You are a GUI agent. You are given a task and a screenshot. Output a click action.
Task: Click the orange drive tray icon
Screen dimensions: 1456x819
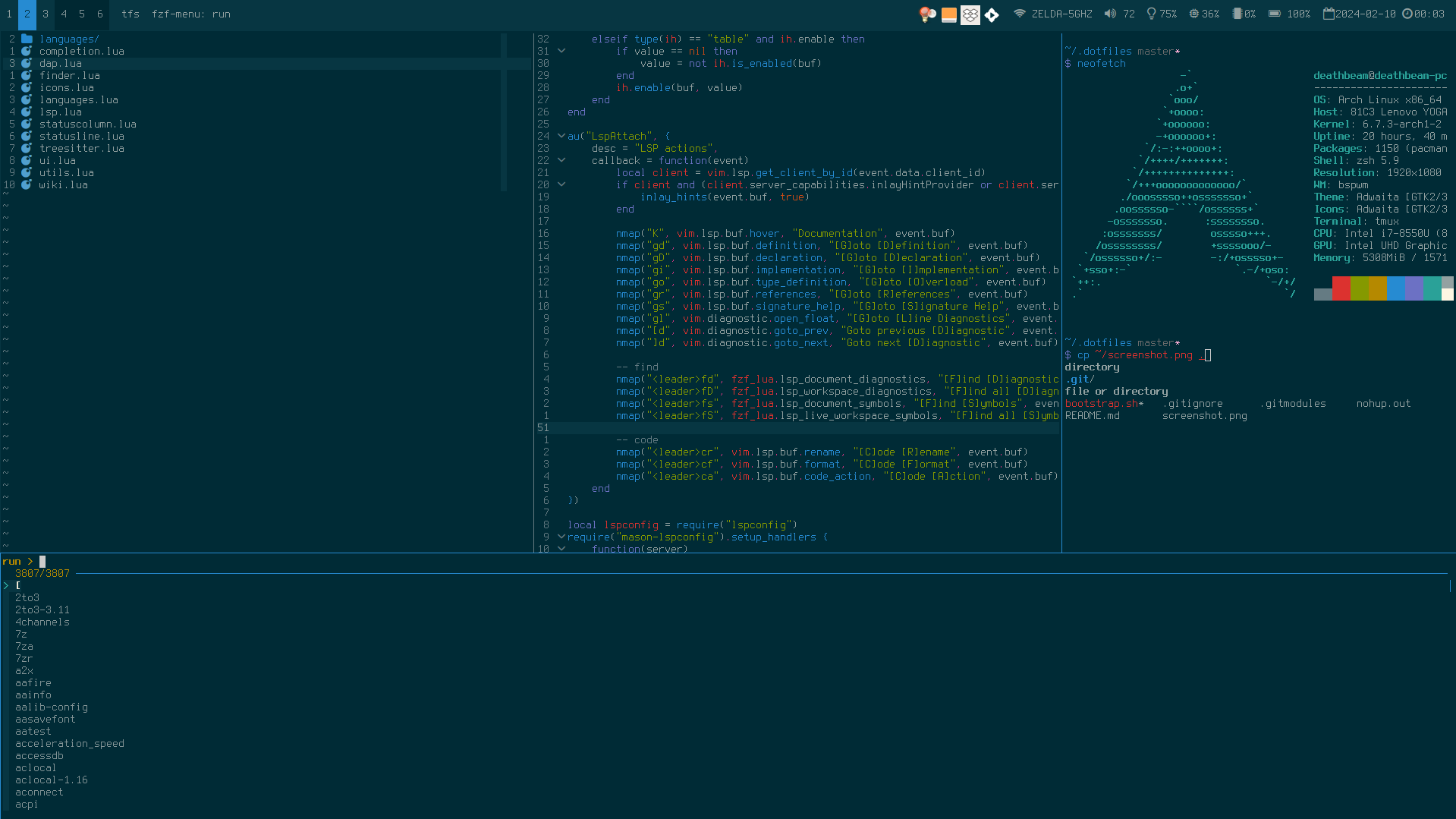point(948,14)
